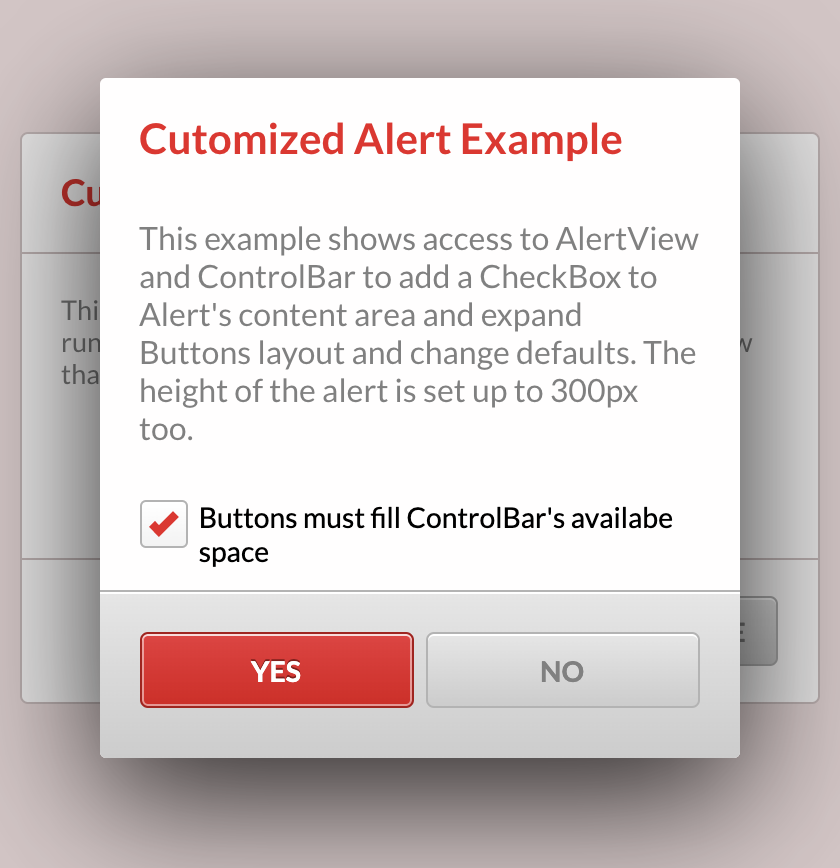Click the "Cutomized Alert Example" title
This screenshot has width=840, height=868.
pos(380,139)
